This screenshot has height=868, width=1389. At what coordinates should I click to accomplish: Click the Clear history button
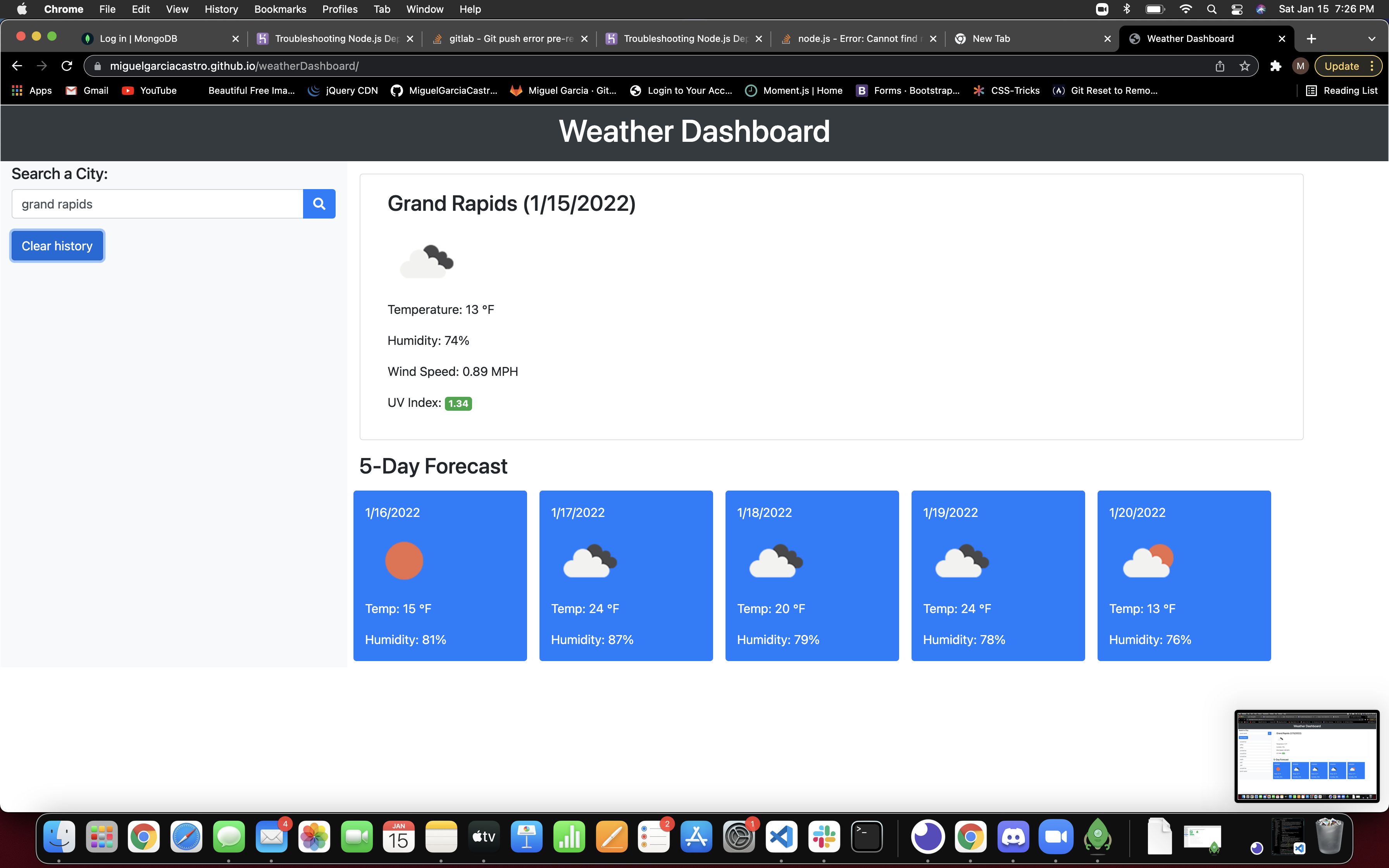[x=57, y=245]
